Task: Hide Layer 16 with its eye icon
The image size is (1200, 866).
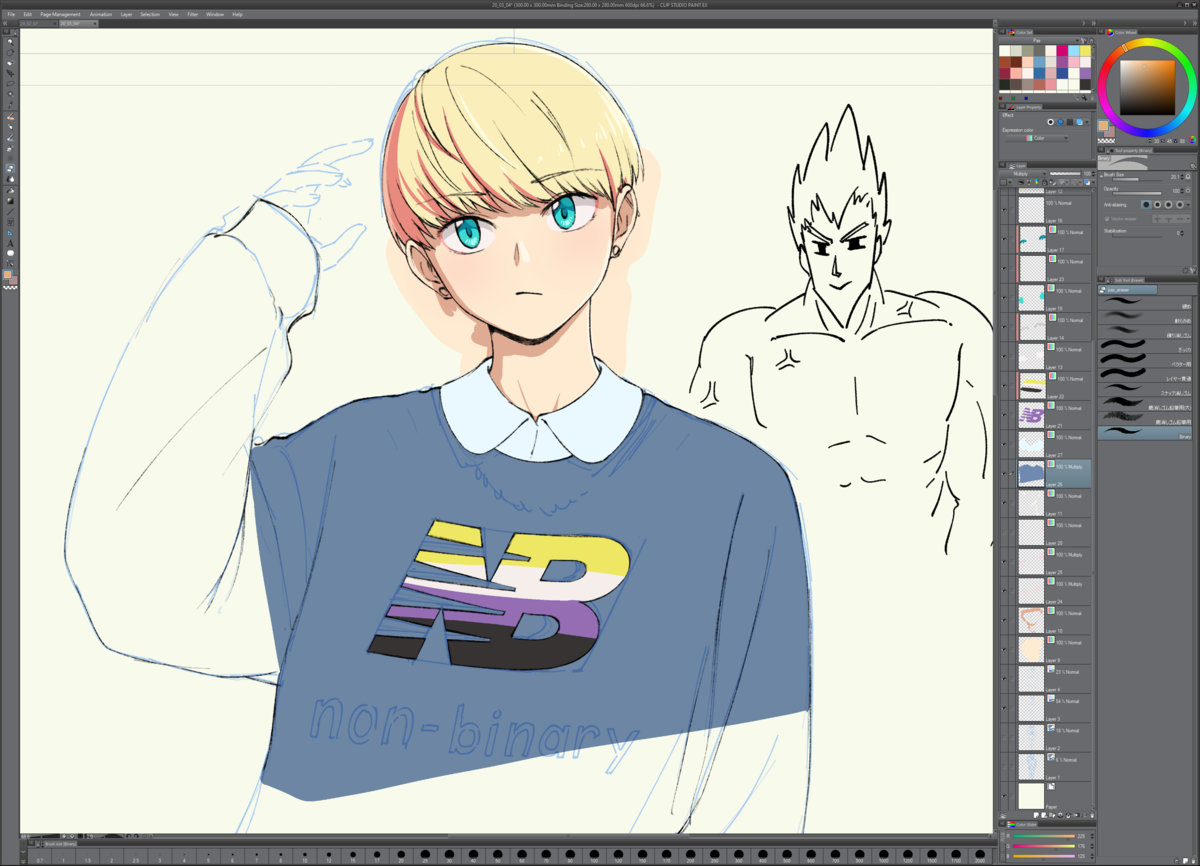Action: click(1004, 209)
